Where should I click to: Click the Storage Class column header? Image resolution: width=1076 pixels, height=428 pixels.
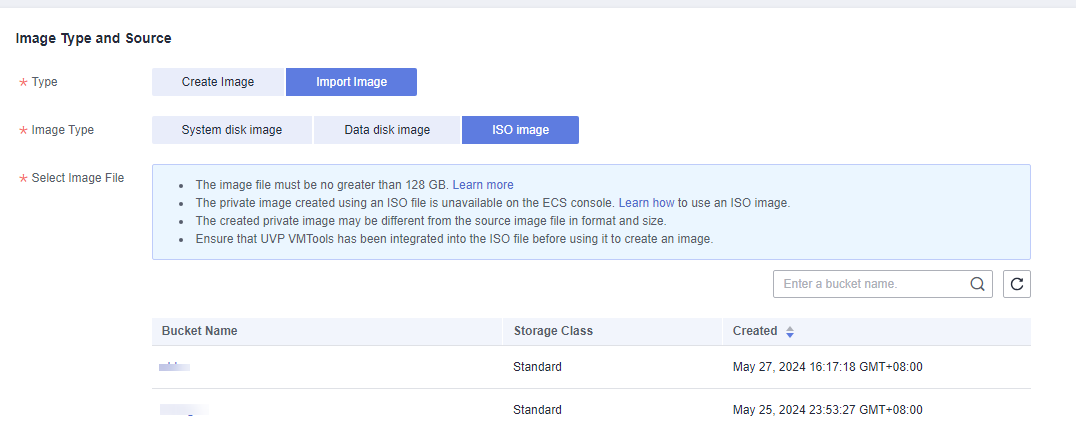coord(554,331)
